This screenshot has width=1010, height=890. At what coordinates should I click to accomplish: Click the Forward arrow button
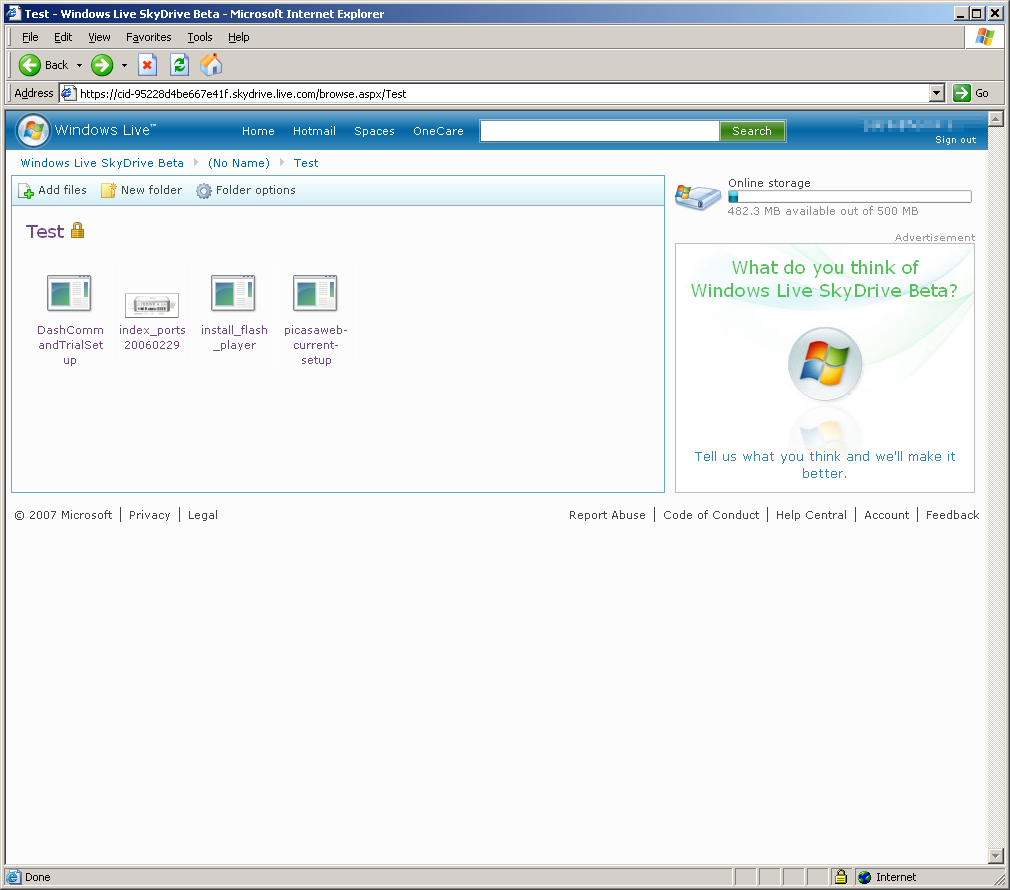(x=102, y=65)
